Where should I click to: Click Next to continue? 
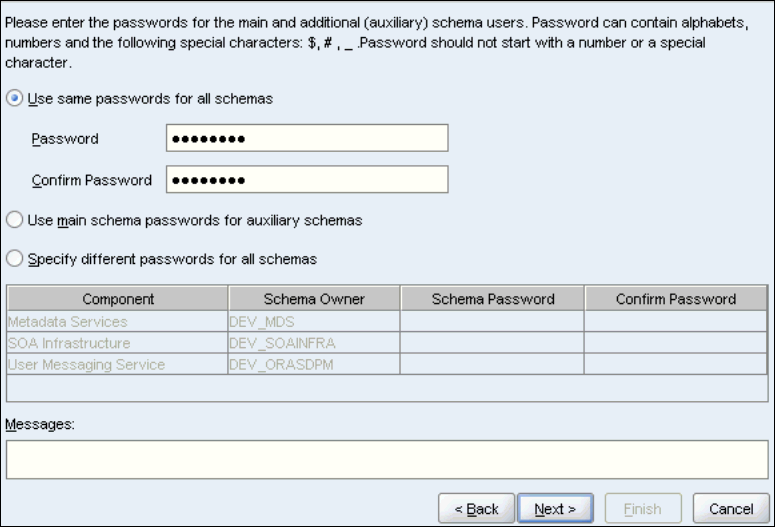click(555, 509)
